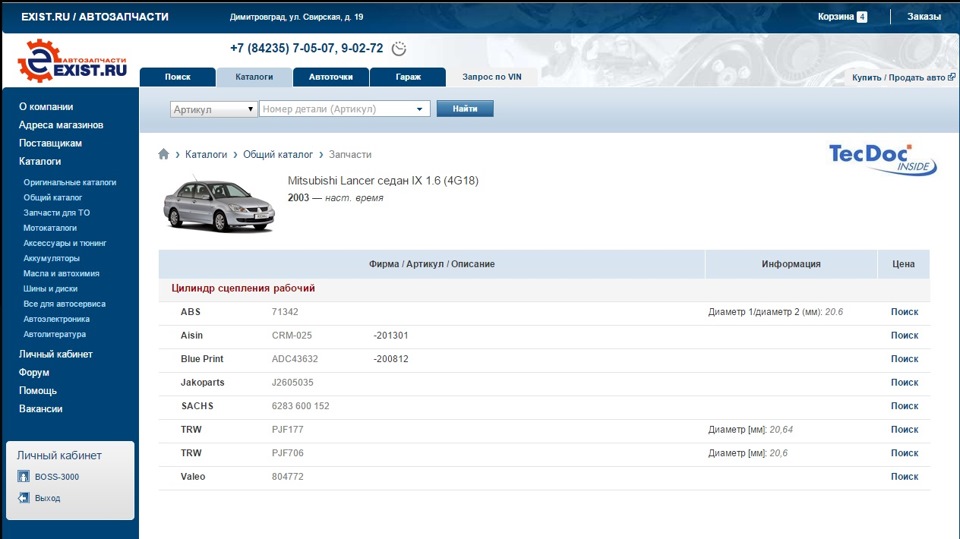
Task: Click the Mitsubishi Lancer седан IX title
Action: pyautogui.click(x=383, y=181)
